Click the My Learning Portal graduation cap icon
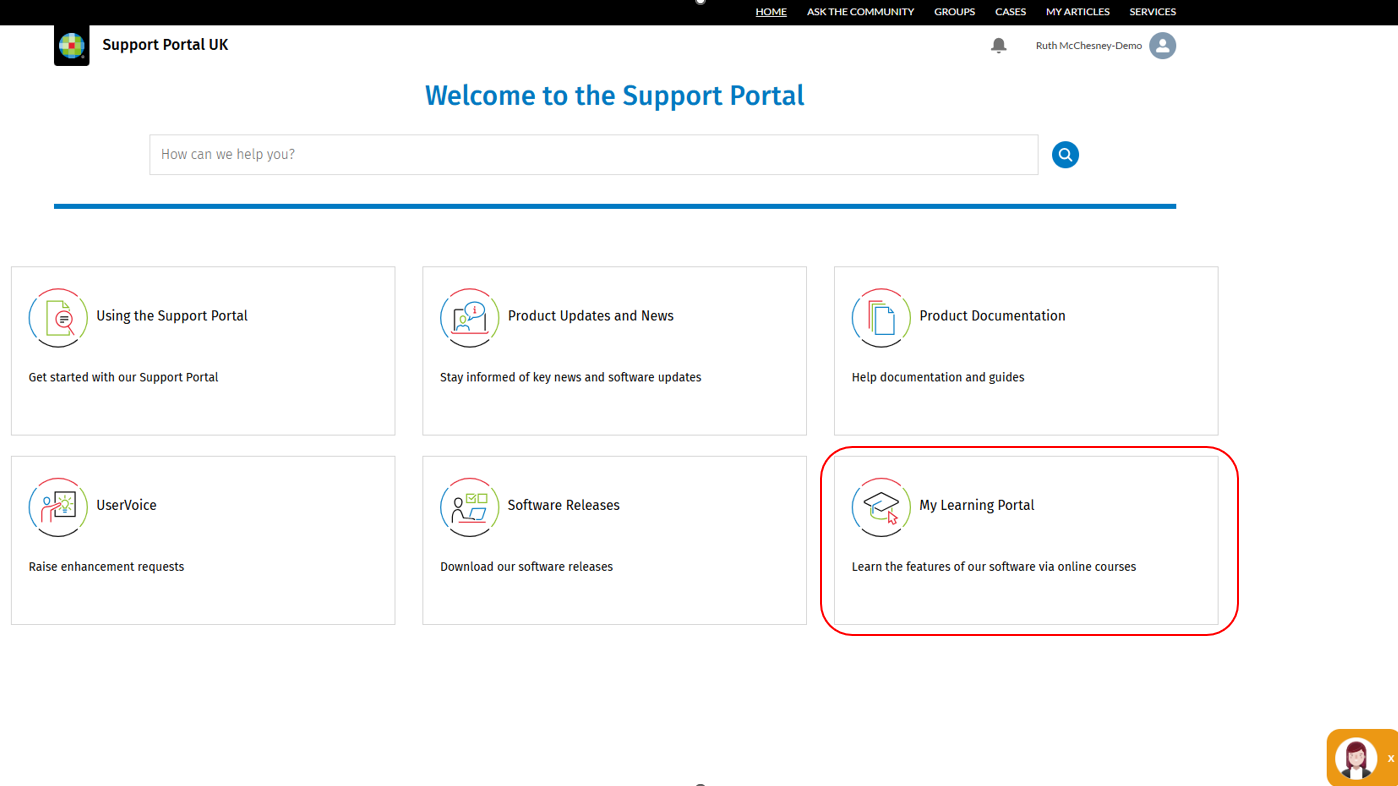This screenshot has width=1398, height=786. [x=881, y=507]
